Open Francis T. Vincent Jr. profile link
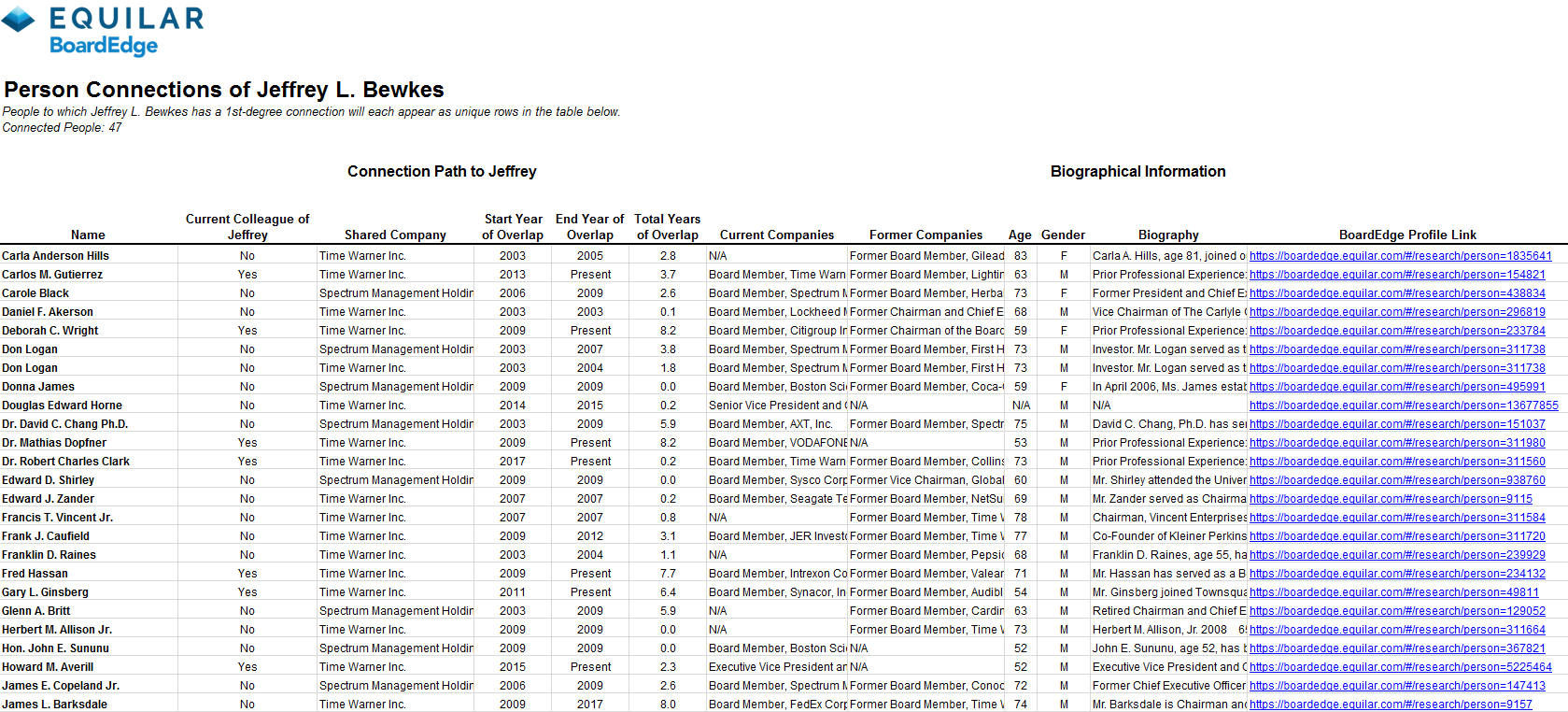Image resolution: width=1568 pixels, height=712 pixels. (x=1397, y=518)
